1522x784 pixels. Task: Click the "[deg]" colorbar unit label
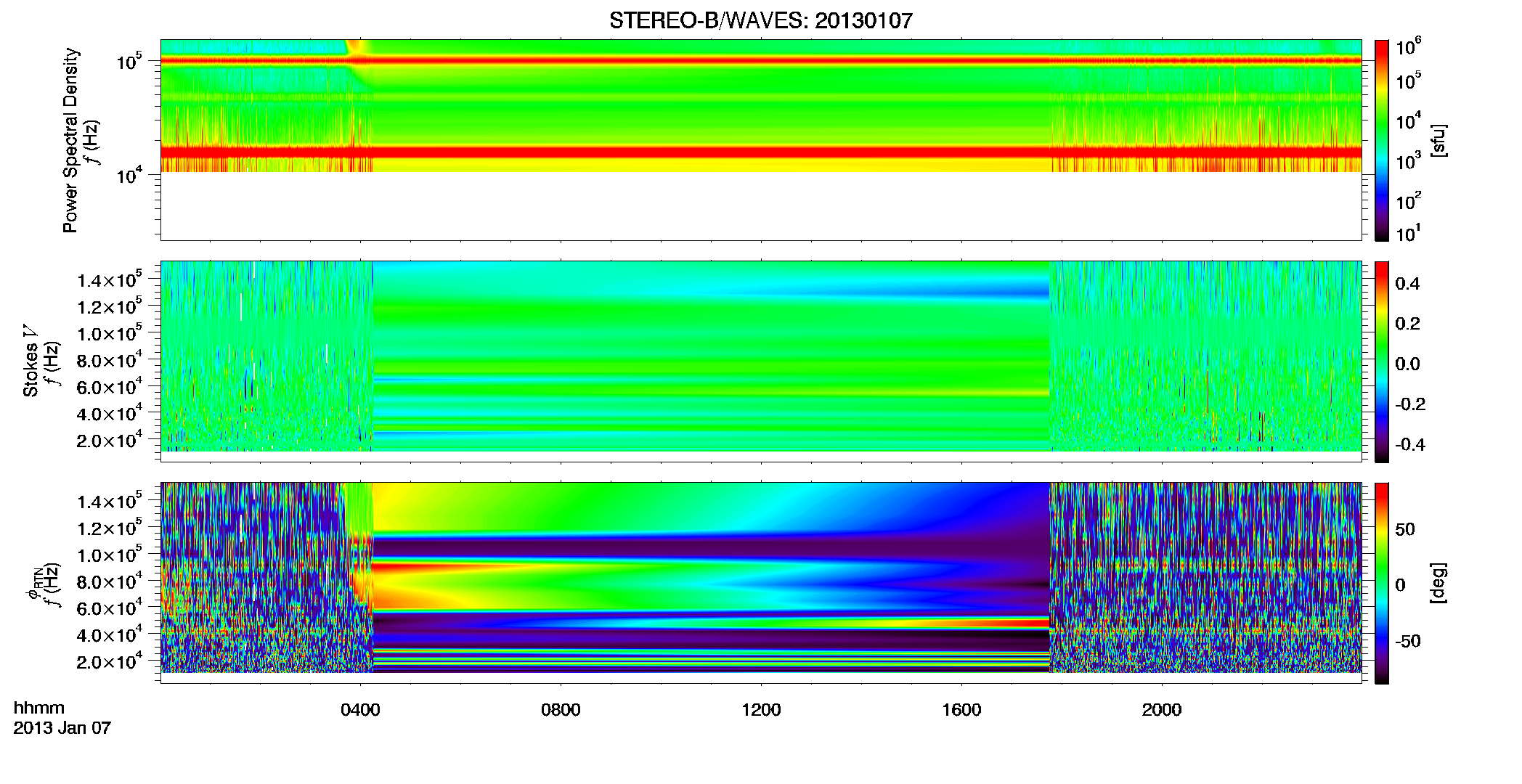[x=1438, y=582]
